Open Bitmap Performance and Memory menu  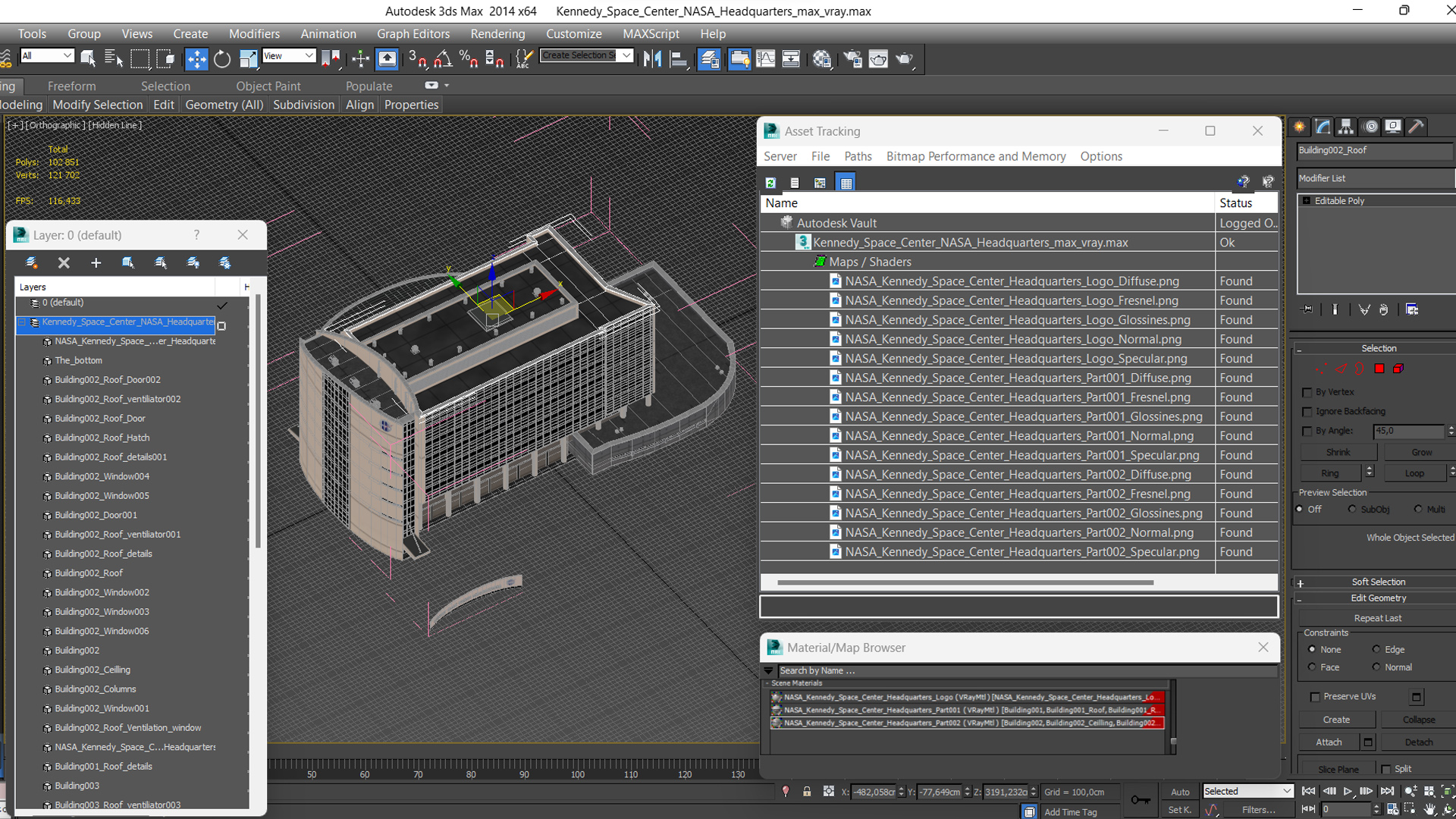976,156
